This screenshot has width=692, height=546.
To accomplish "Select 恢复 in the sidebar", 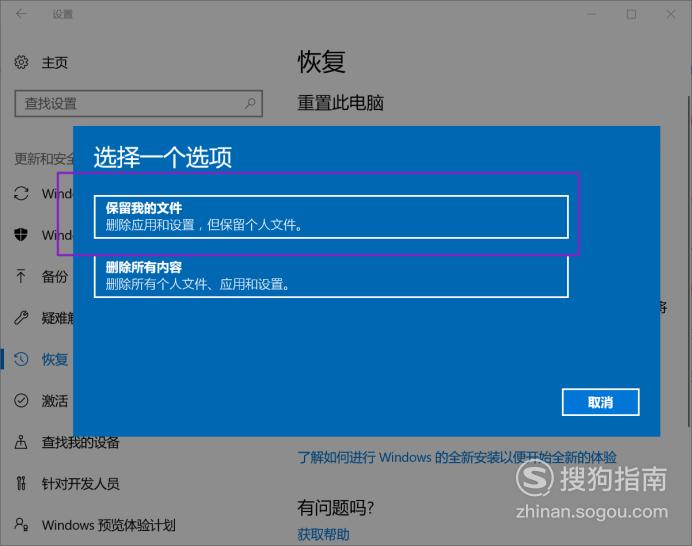I will 55,359.
